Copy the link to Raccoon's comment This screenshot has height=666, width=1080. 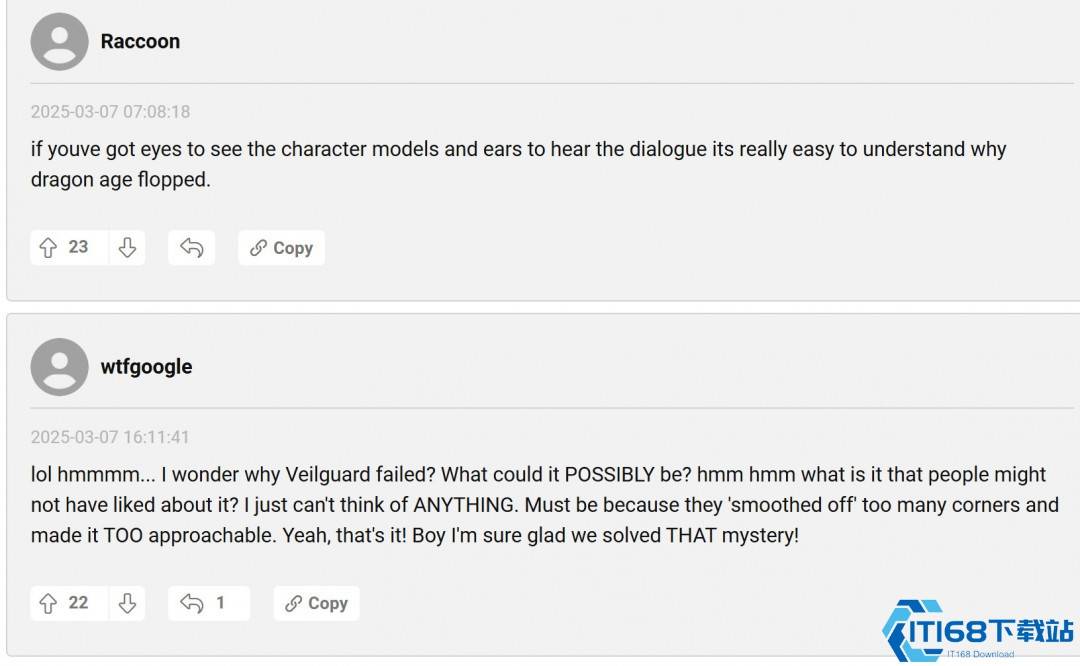click(x=281, y=248)
